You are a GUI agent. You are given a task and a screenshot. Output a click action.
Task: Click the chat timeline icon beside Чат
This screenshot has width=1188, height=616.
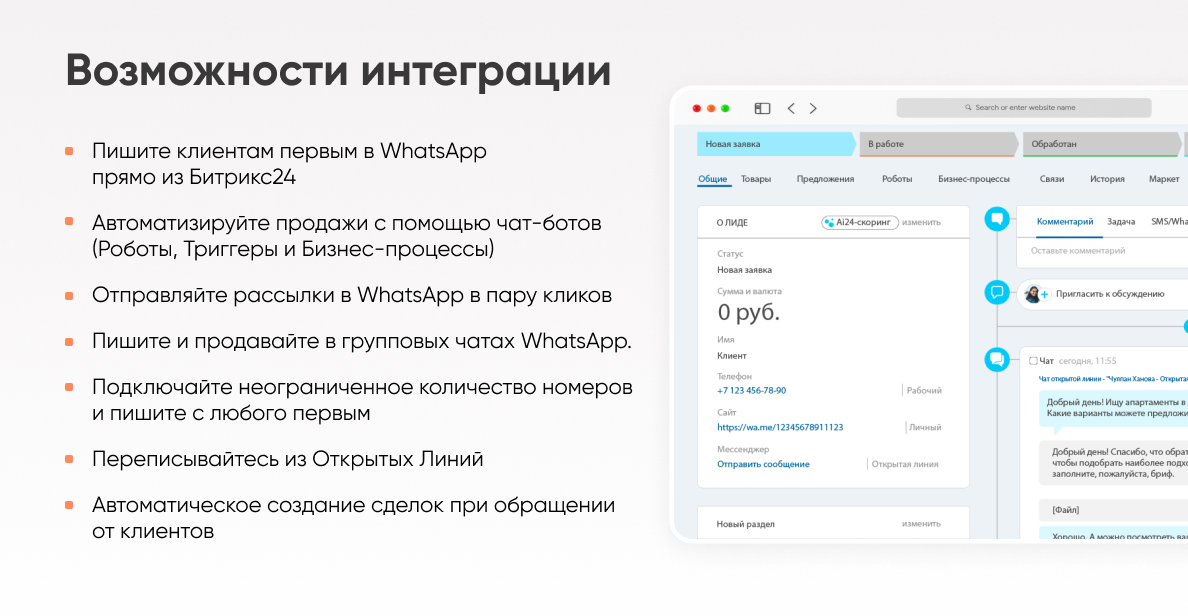(x=997, y=359)
